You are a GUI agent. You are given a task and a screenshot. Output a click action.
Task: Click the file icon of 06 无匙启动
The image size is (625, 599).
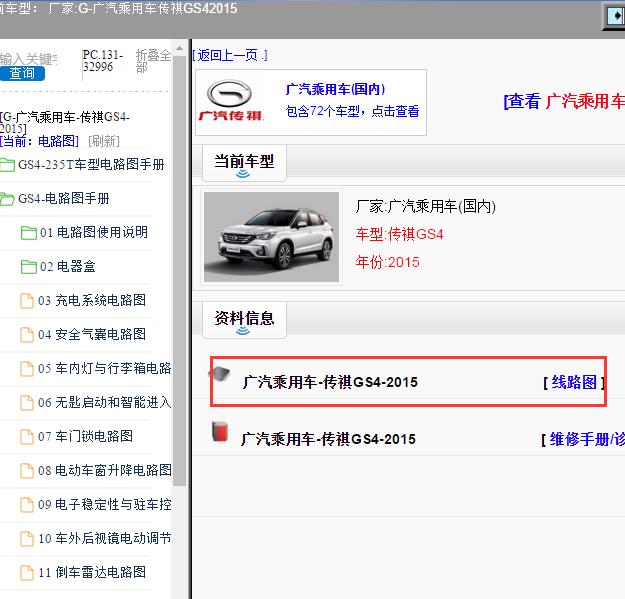click(27, 403)
